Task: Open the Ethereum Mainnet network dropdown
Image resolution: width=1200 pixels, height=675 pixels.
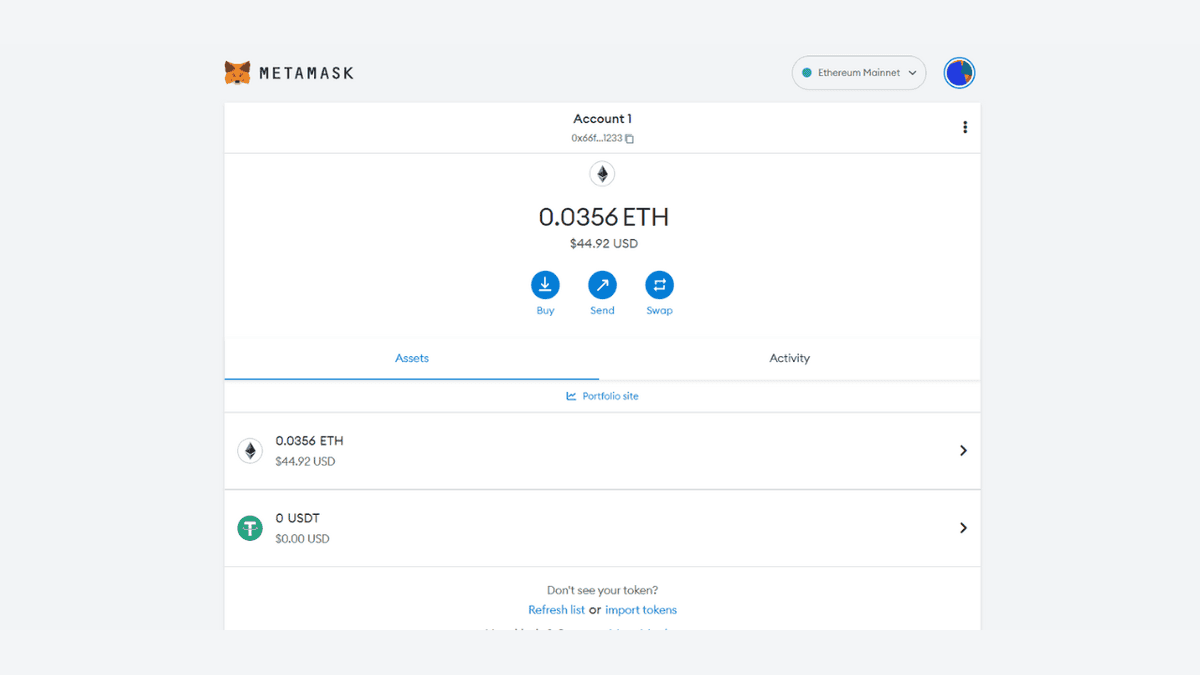Action: 859,73
